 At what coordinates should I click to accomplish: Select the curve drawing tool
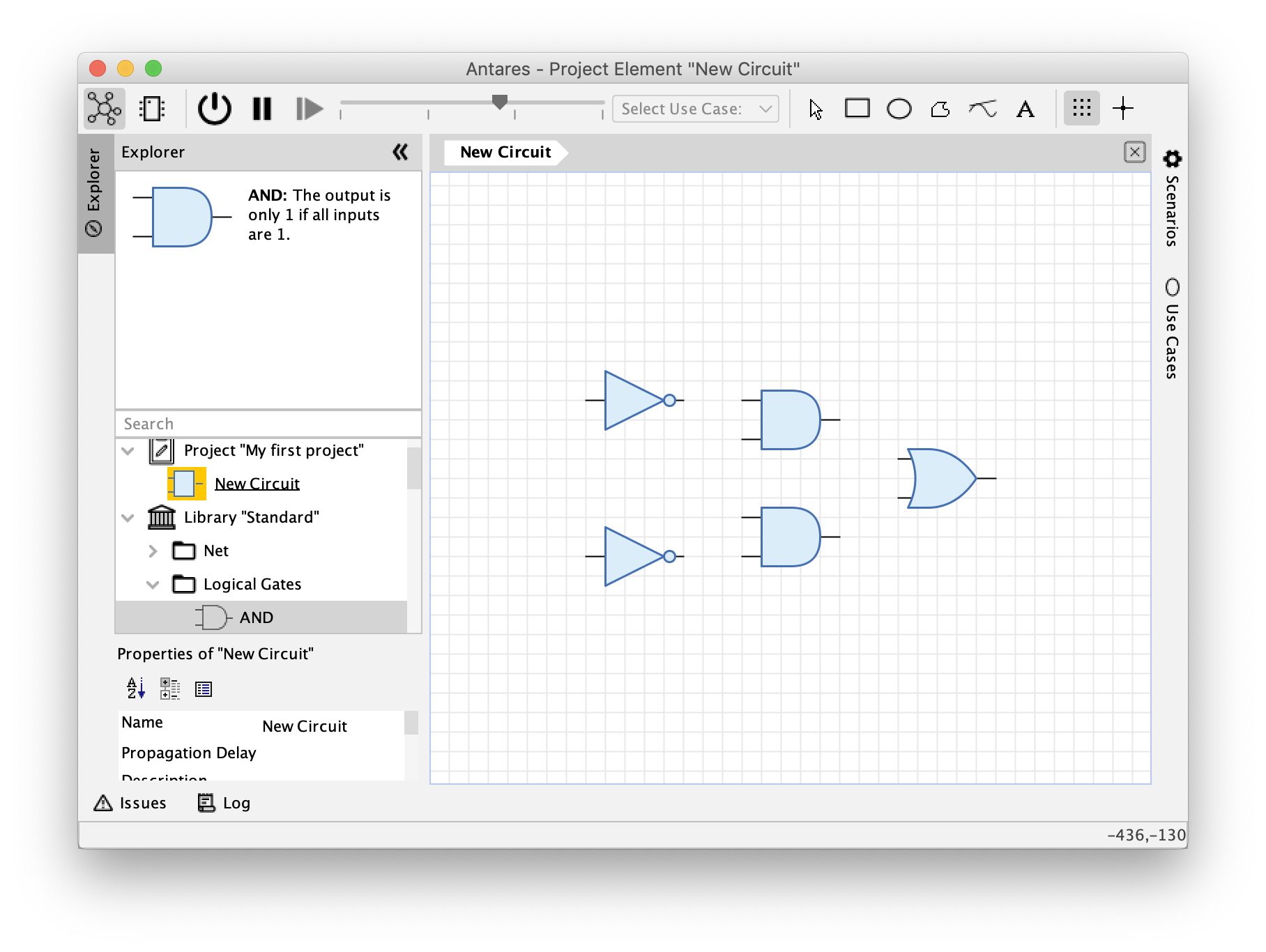[x=983, y=109]
